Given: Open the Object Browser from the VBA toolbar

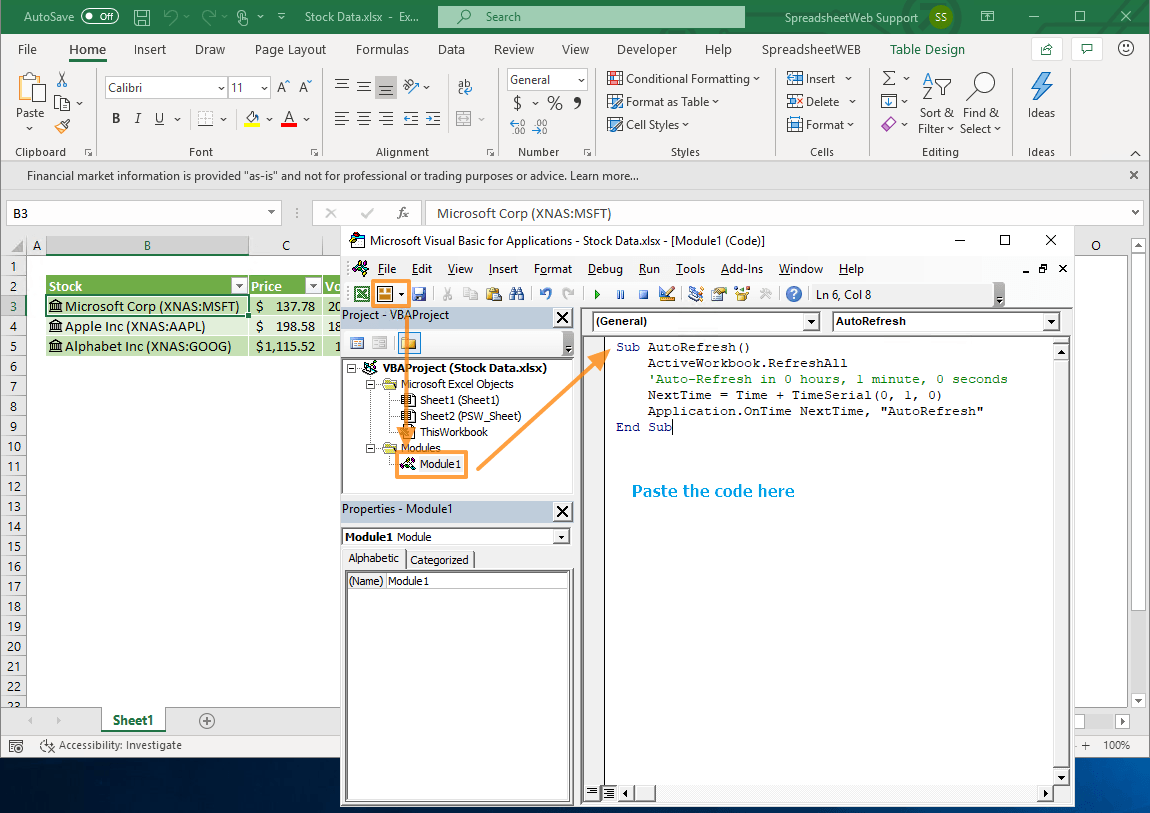Looking at the screenshot, I should click(743, 293).
